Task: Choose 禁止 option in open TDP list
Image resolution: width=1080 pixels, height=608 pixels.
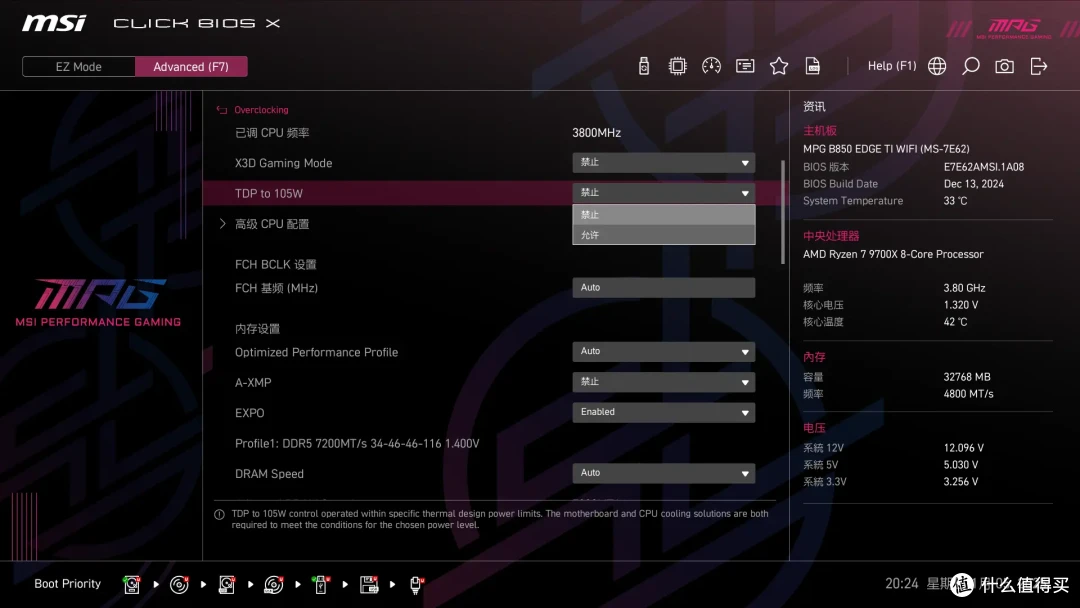Action: pos(663,215)
